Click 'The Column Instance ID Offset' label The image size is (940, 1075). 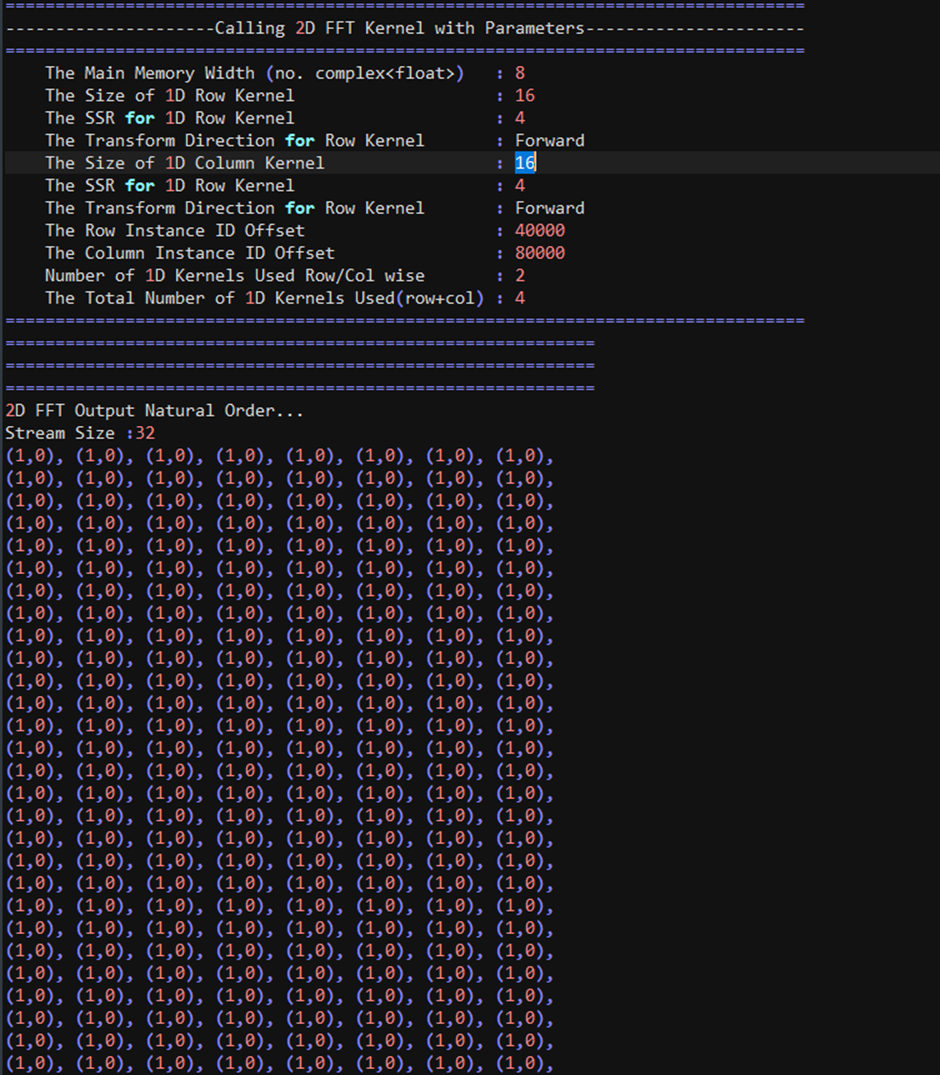click(x=189, y=253)
